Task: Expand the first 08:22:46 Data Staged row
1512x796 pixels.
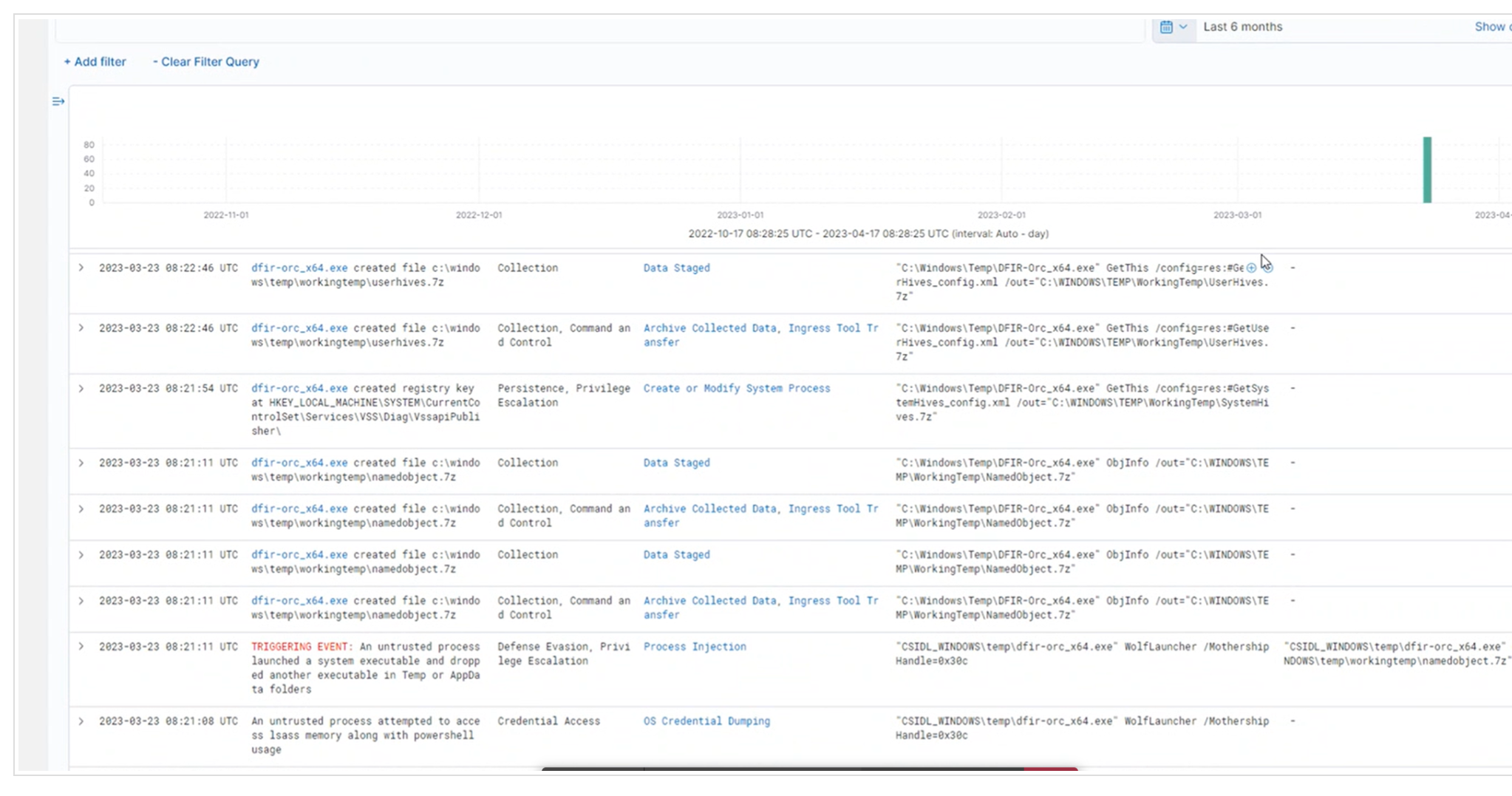Action: coord(81,268)
